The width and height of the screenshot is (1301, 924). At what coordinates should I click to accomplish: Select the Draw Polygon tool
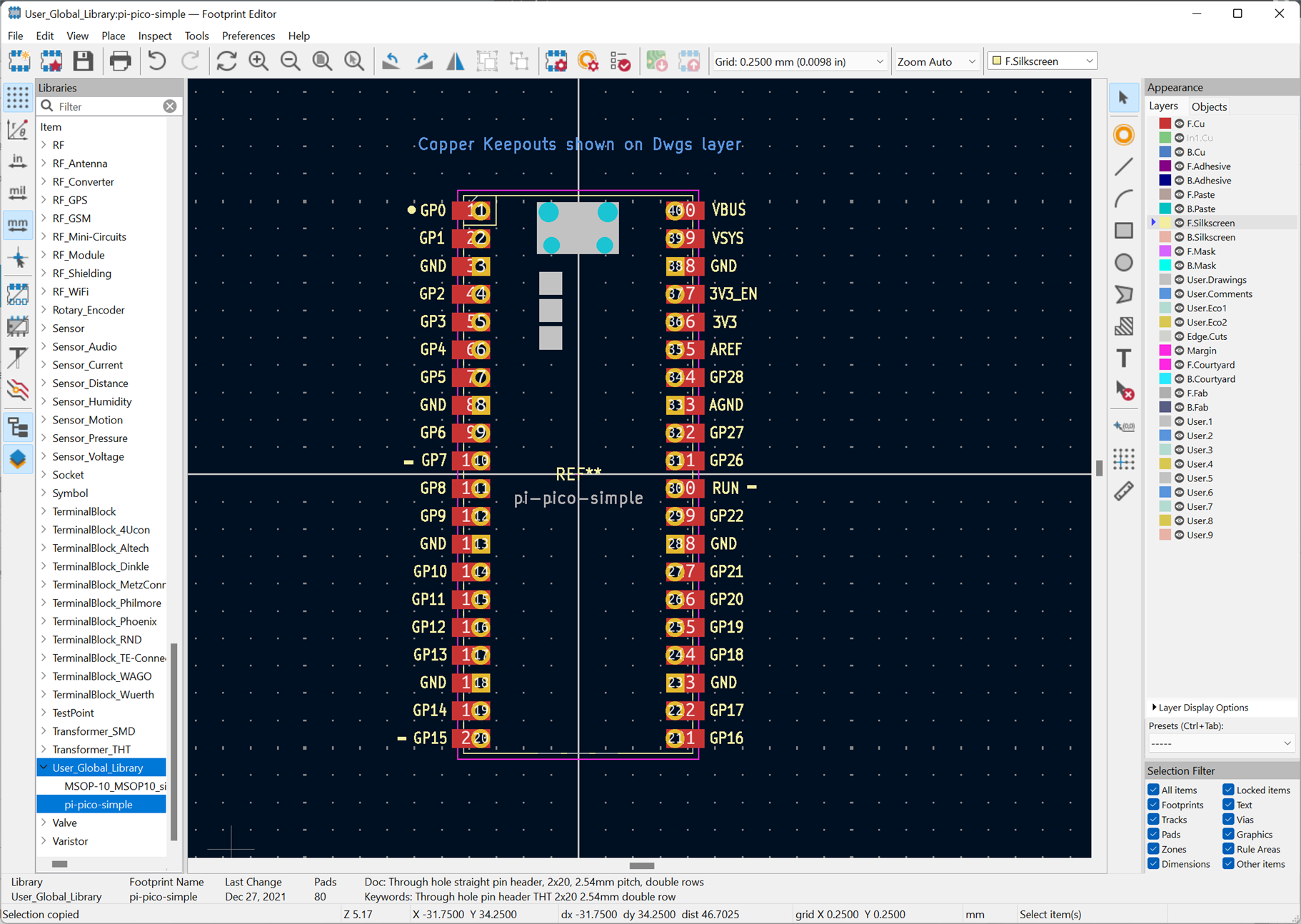pyautogui.click(x=1124, y=294)
